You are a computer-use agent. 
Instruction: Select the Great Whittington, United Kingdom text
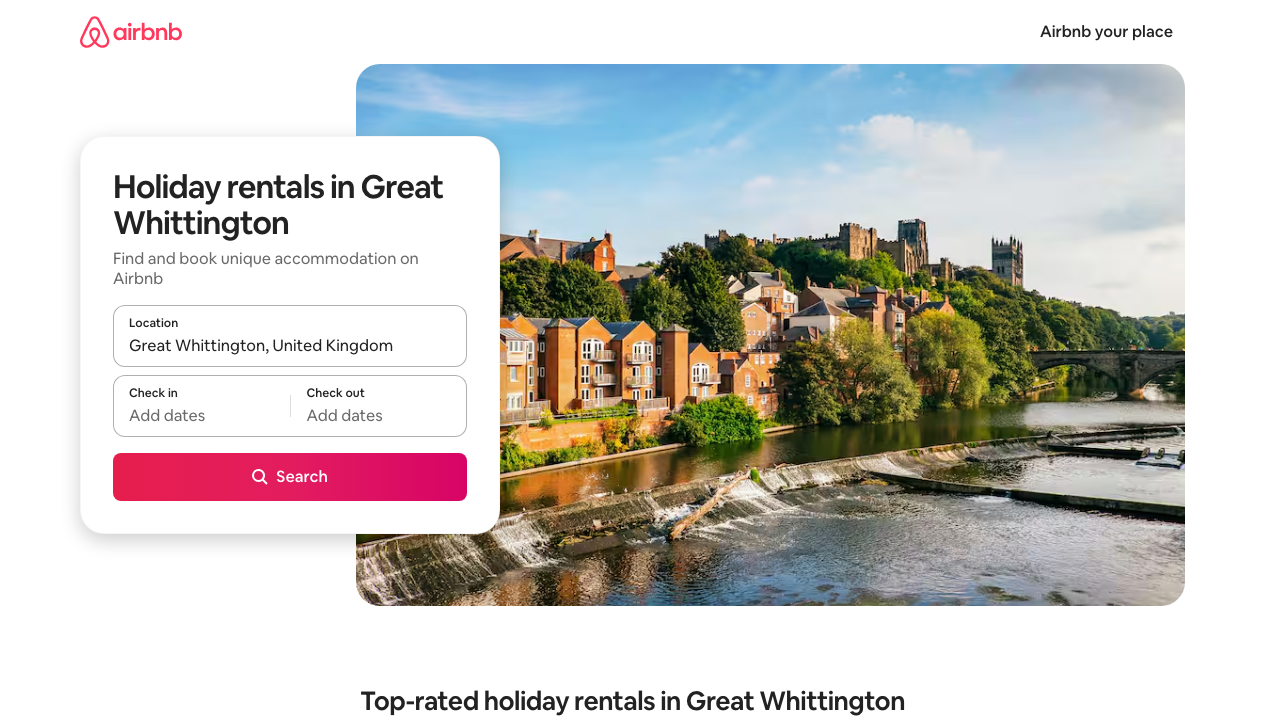(x=261, y=346)
